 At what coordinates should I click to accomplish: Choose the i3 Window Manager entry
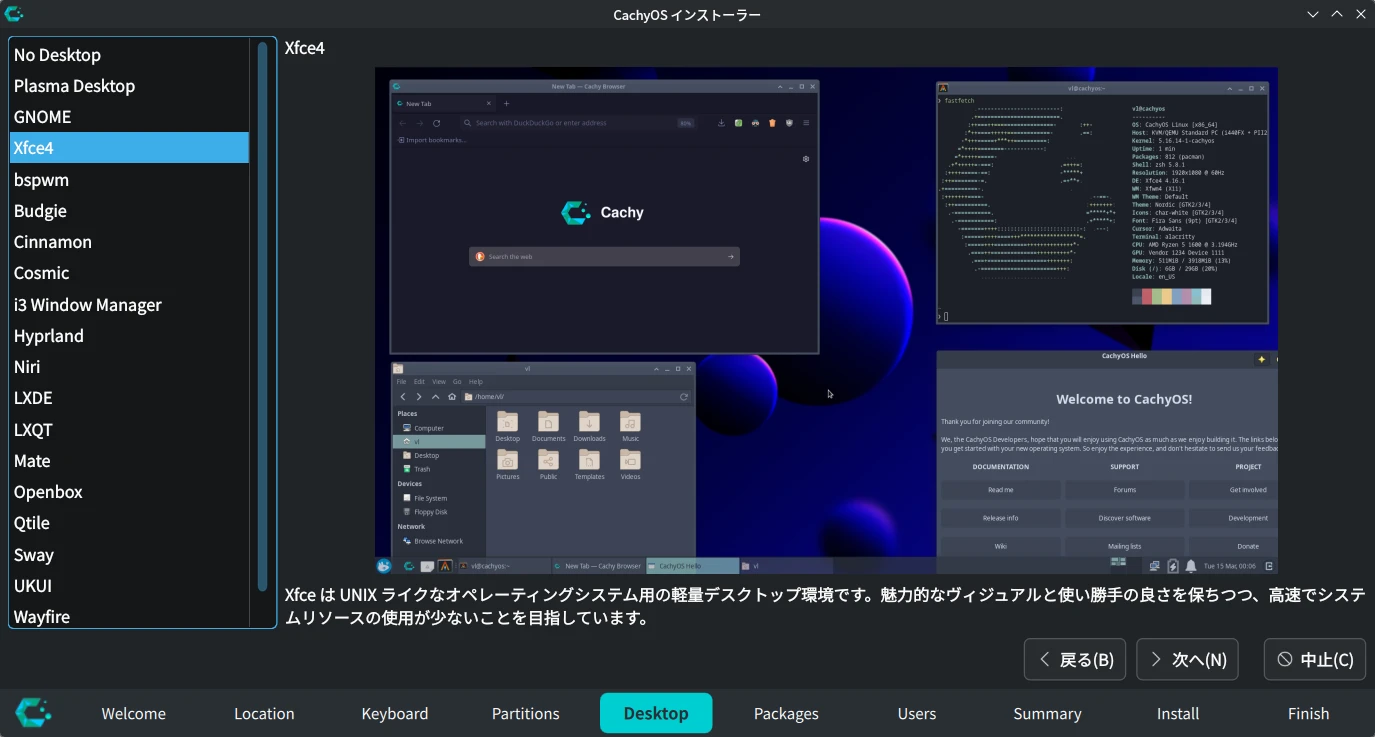coord(88,305)
